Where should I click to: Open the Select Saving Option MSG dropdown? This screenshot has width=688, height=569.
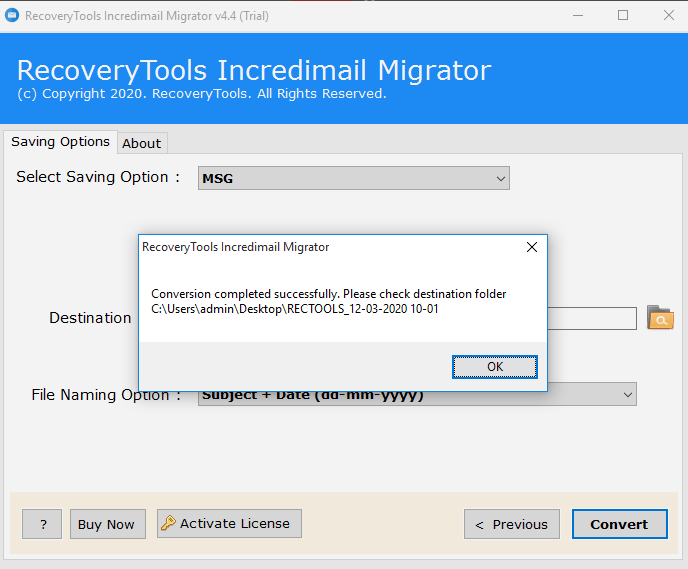click(354, 178)
